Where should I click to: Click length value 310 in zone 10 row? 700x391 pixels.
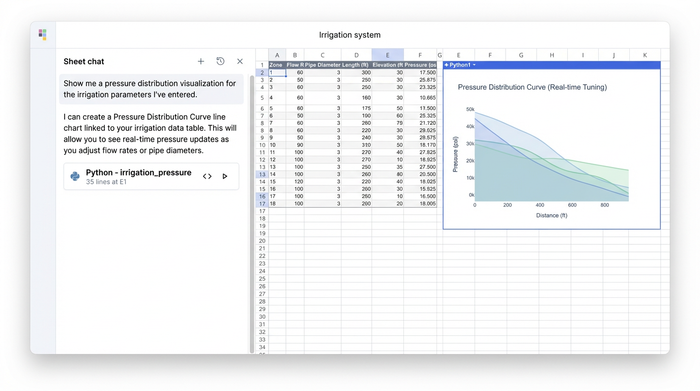[356, 145]
